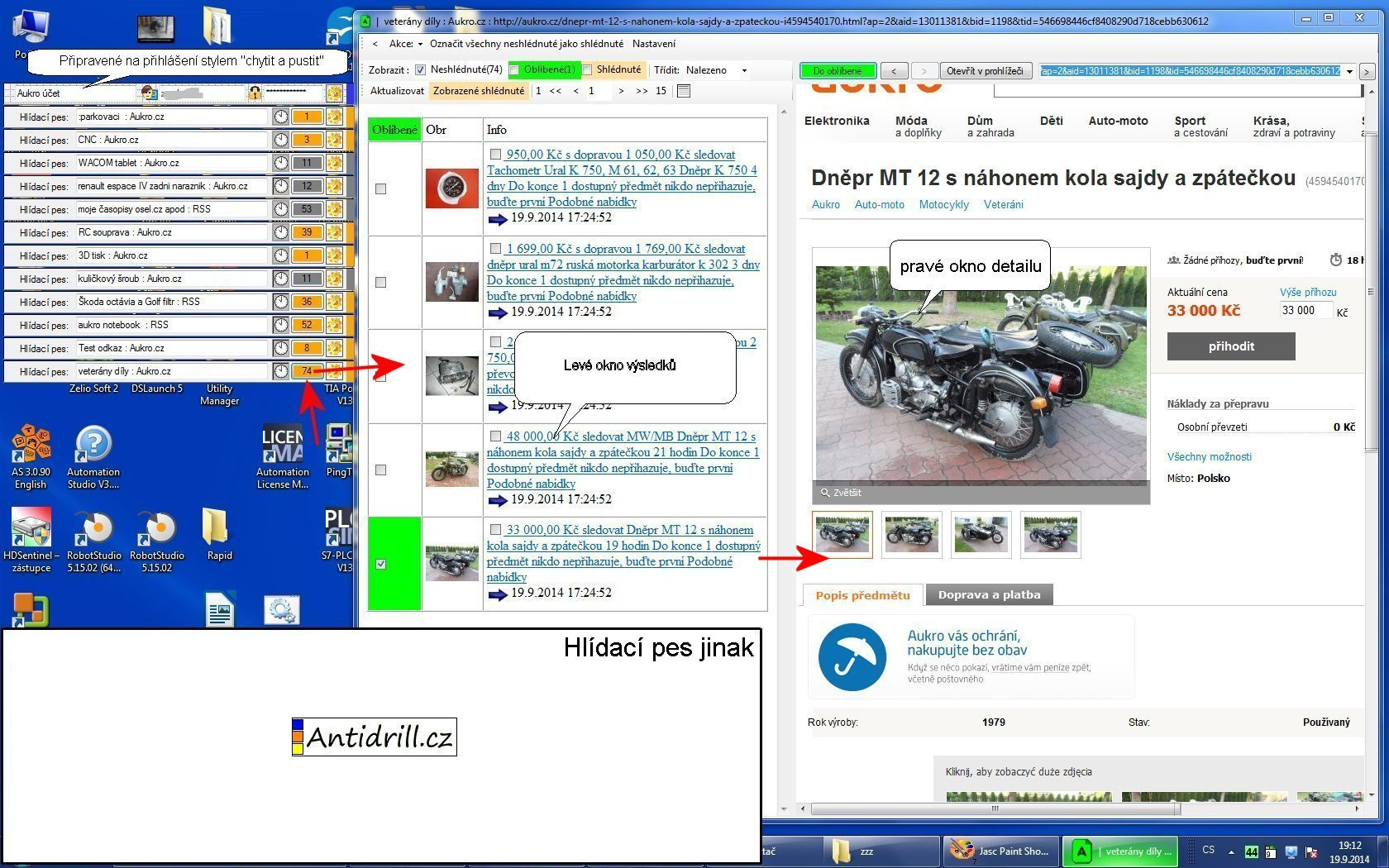Viewport: 1389px width, 868px height.
Task: Click the previous page '<' pager arrow
Action: (x=575, y=91)
